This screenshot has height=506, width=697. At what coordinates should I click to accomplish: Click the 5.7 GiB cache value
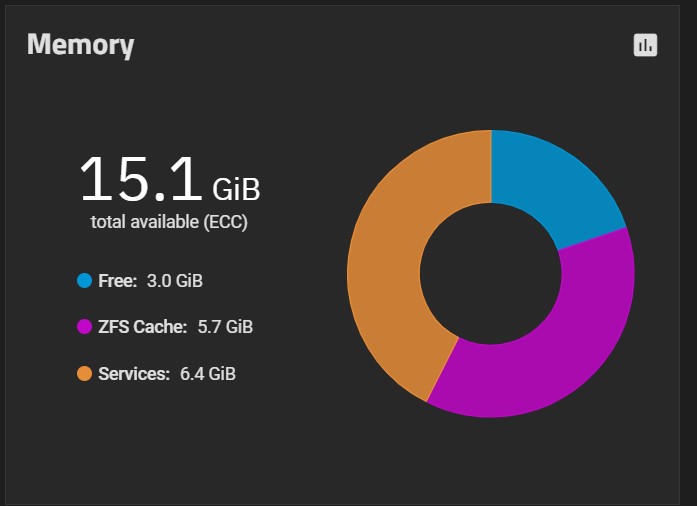point(225,327)
